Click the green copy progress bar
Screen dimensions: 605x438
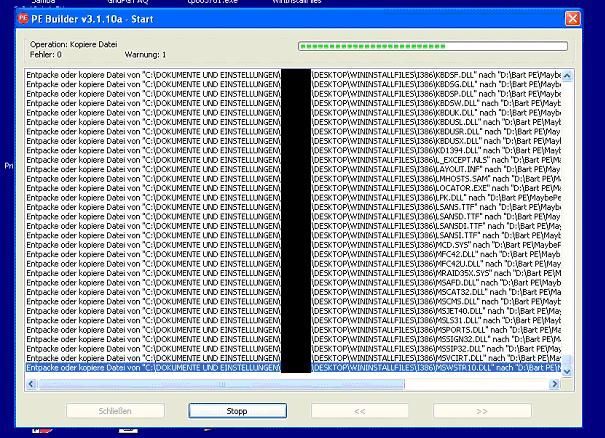(x=433, y=46)
